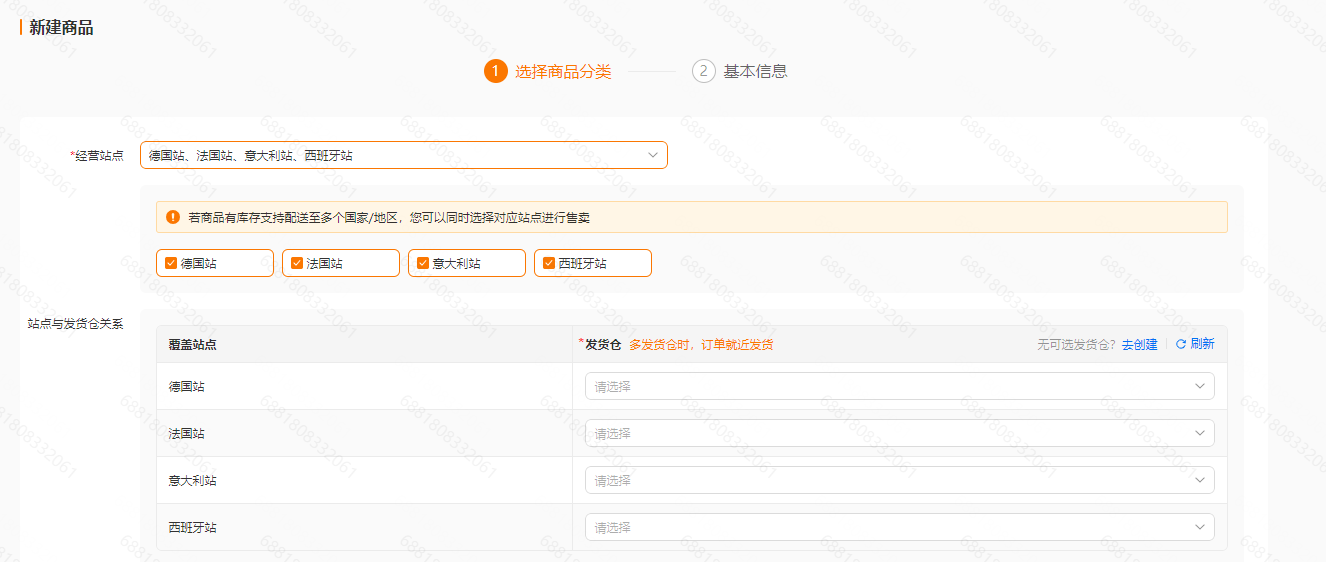Open the 经营站点 multi-select dropdown

click(400, 155)
